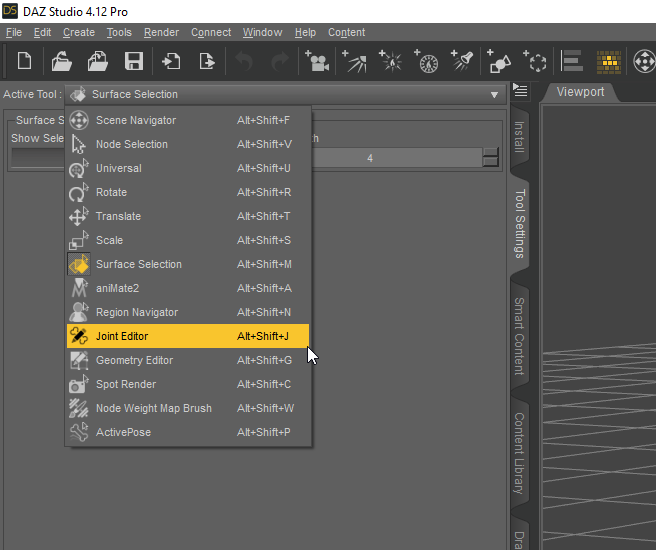The width and height of the screenshot is (656, 550).
Task: Open the Help menu
Action: click(x=305, y=32)
